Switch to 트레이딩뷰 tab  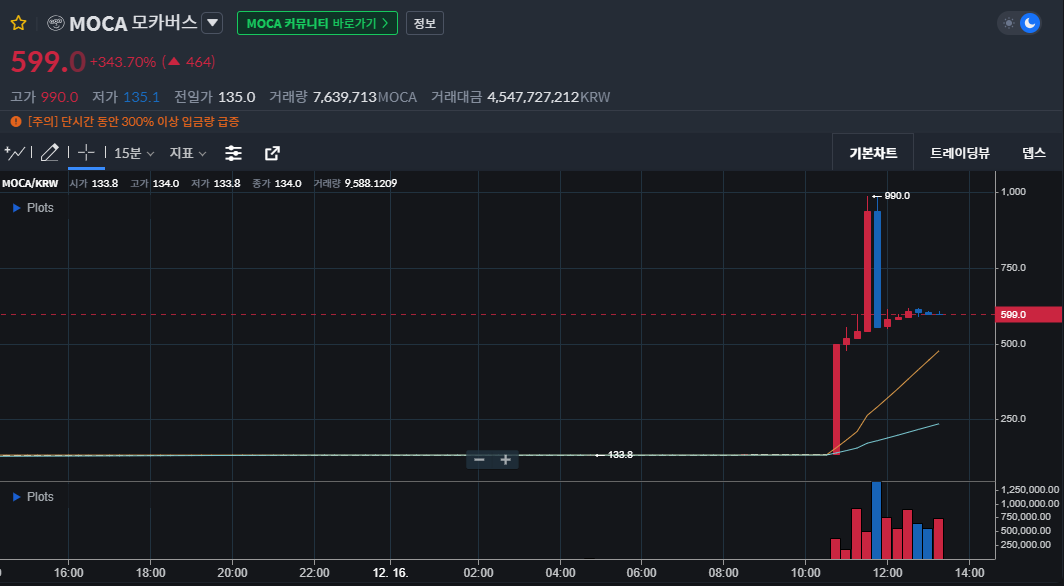click(x=960, y=153)
